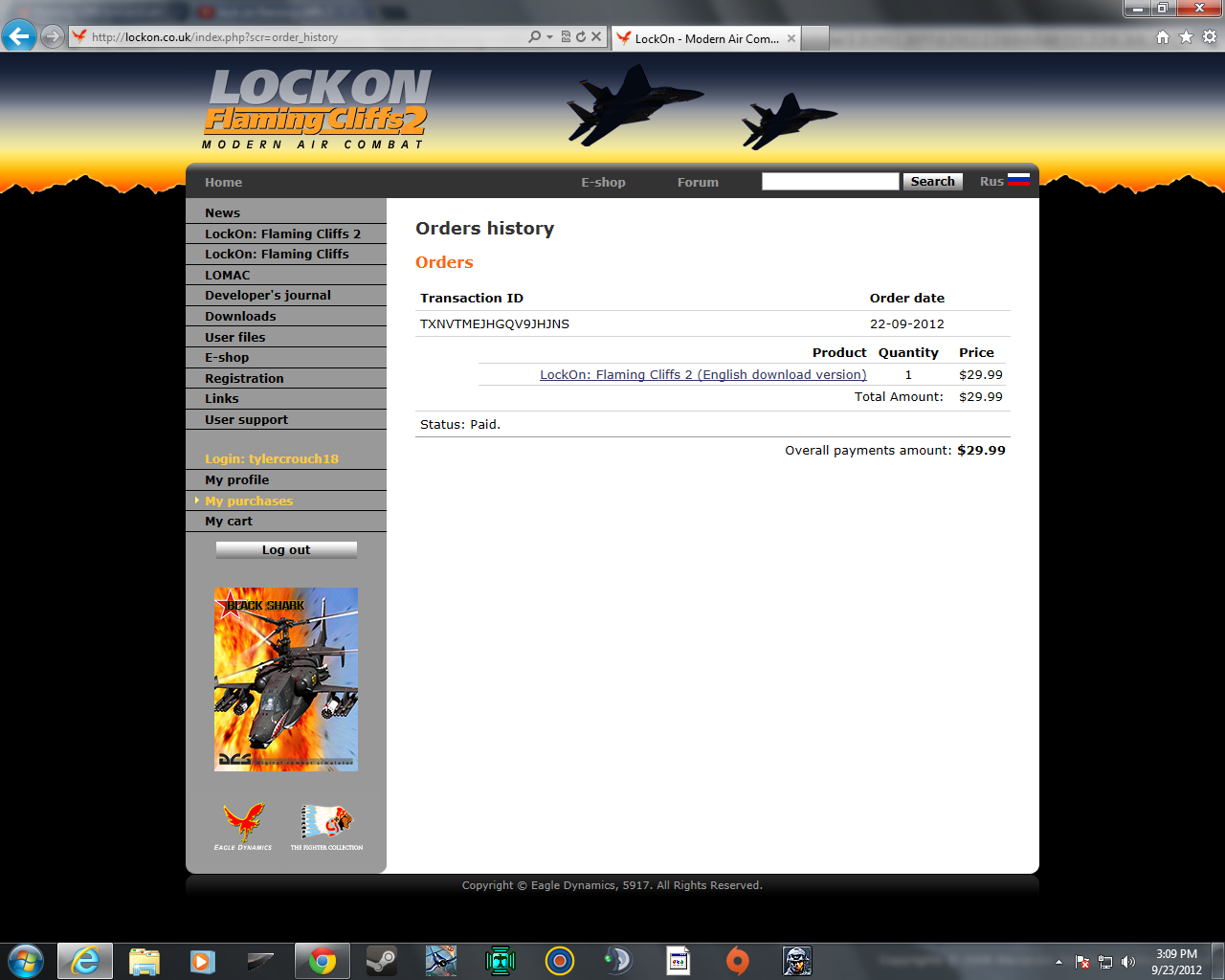Click the Status: Paid. text
This screenshot has width=1225, height=980.
tap(460, 424)
